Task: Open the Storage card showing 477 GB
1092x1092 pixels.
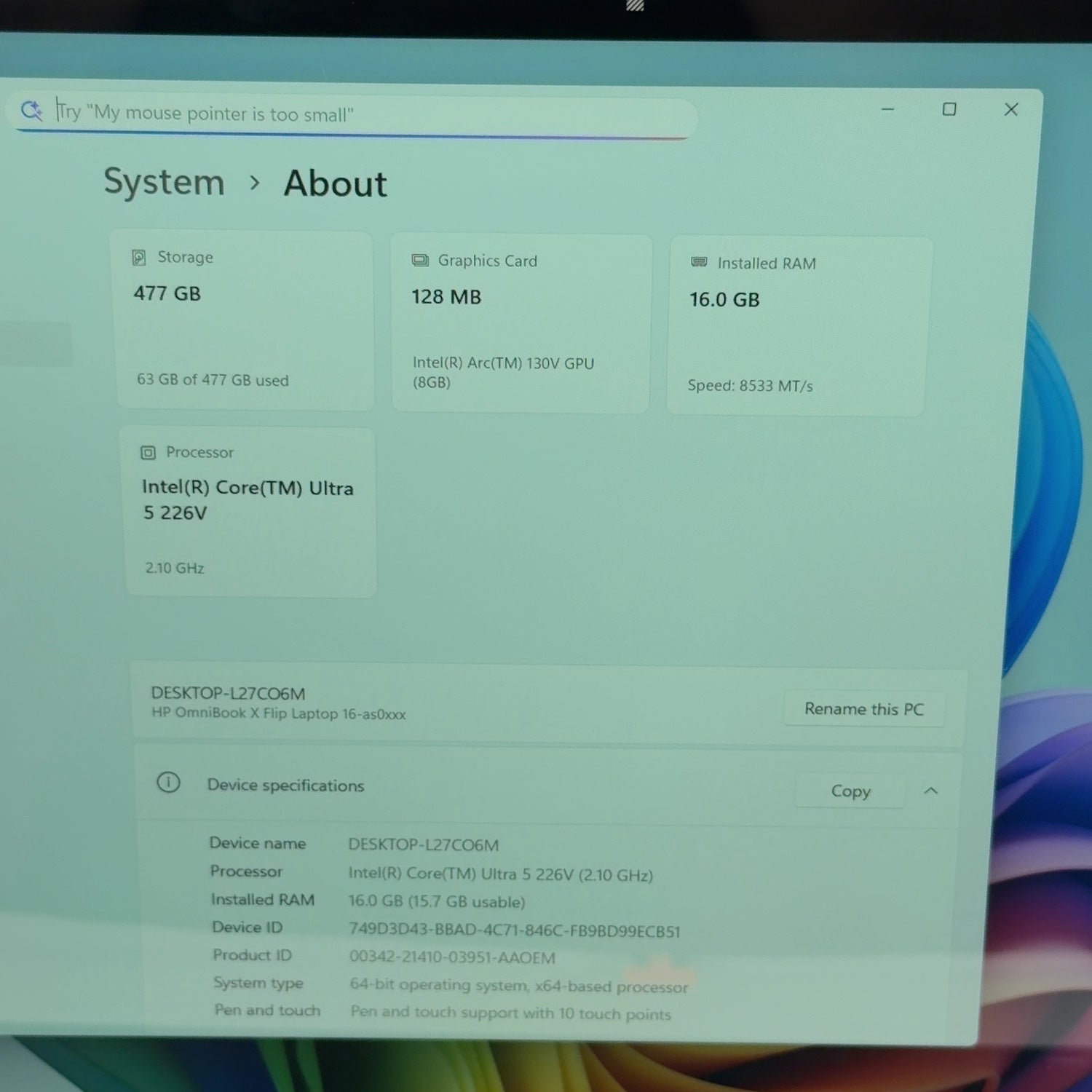Action: click(x=244, y=320)
